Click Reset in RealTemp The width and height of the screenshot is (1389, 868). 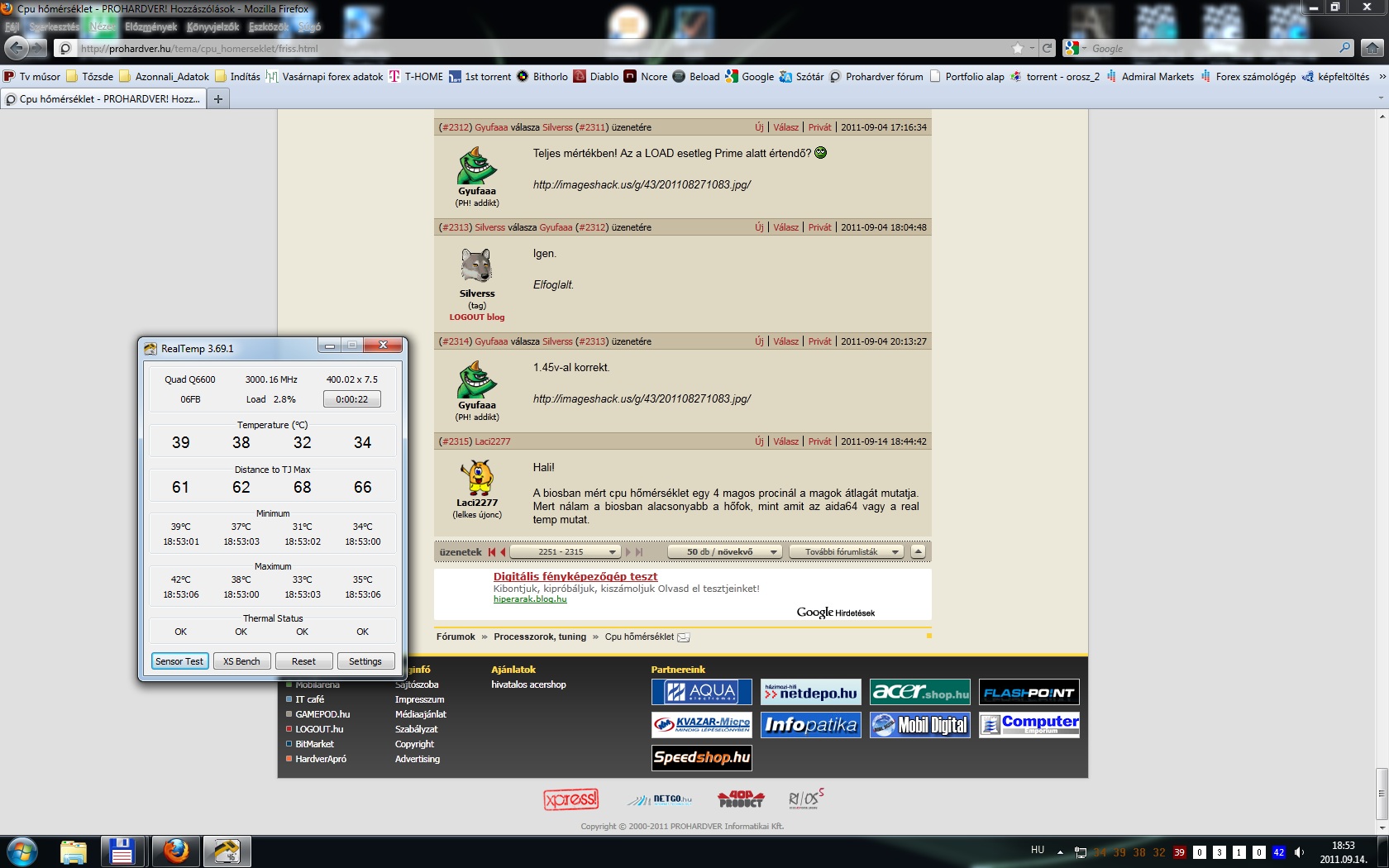coord(303,661)
